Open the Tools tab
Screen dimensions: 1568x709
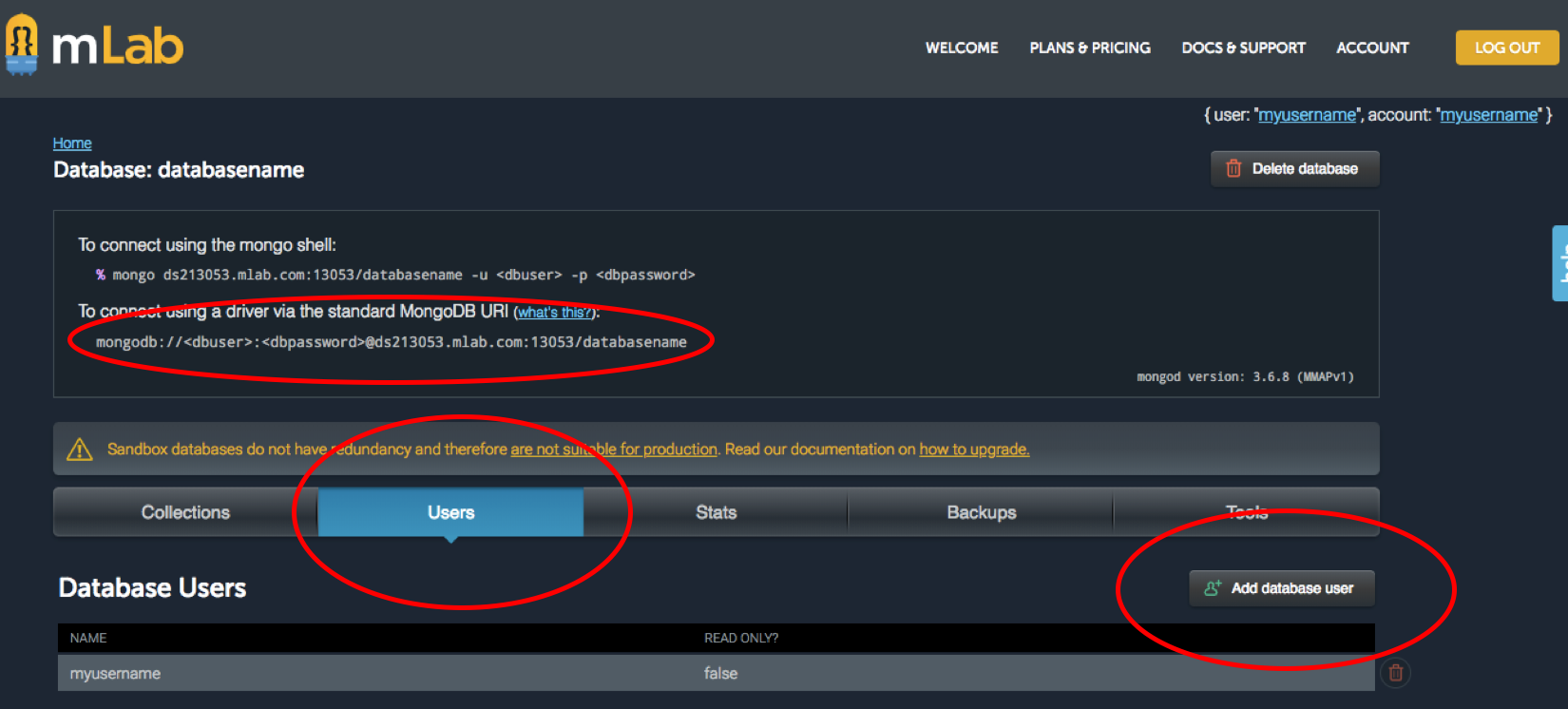point(1246,512)
